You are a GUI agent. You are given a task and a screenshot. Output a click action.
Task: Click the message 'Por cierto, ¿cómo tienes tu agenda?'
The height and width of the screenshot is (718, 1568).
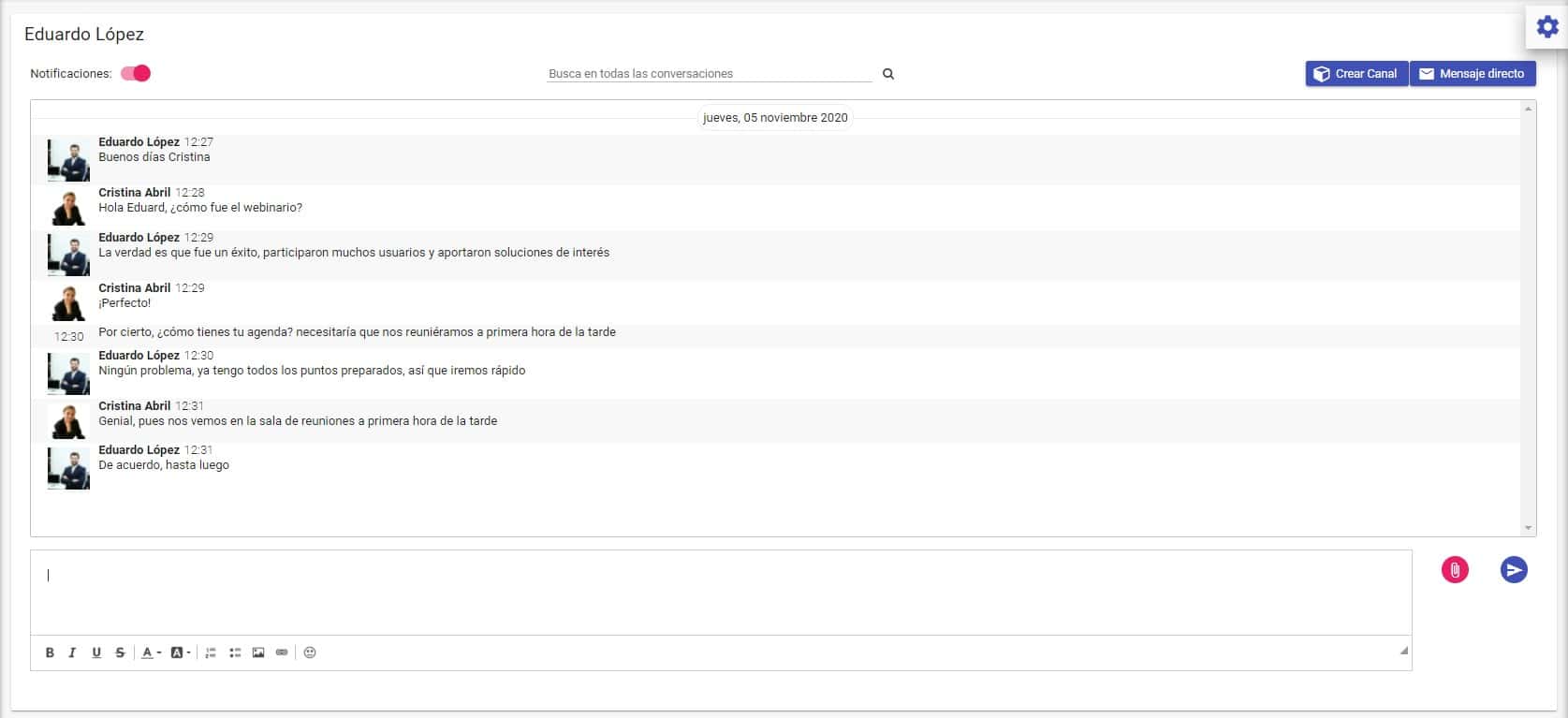(x=357, y=332)
